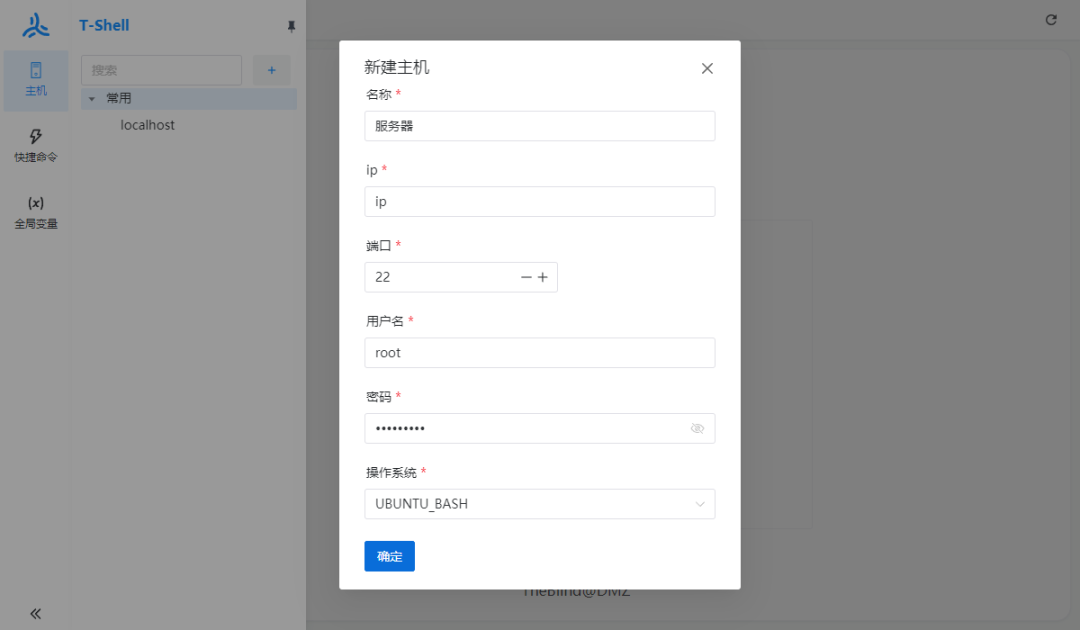Click the refresh icon at top right
Image resolution: width=1080 pixels, height=630 pixels.
(1050, 19)
